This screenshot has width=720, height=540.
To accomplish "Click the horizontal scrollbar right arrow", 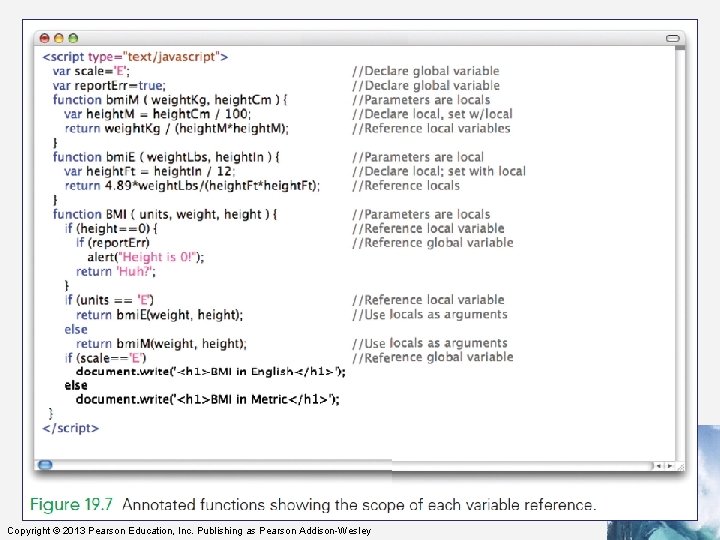I will (x=669, y=466).
